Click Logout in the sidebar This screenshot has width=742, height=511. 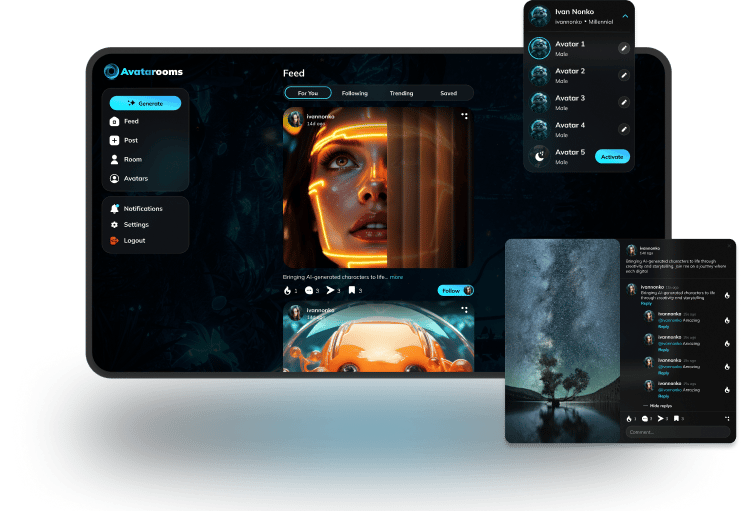pos(128,241)
